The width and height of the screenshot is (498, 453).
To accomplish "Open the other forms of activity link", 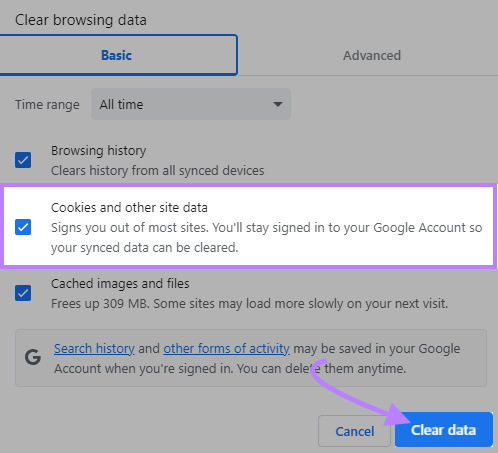I will [x=226, y=349].
